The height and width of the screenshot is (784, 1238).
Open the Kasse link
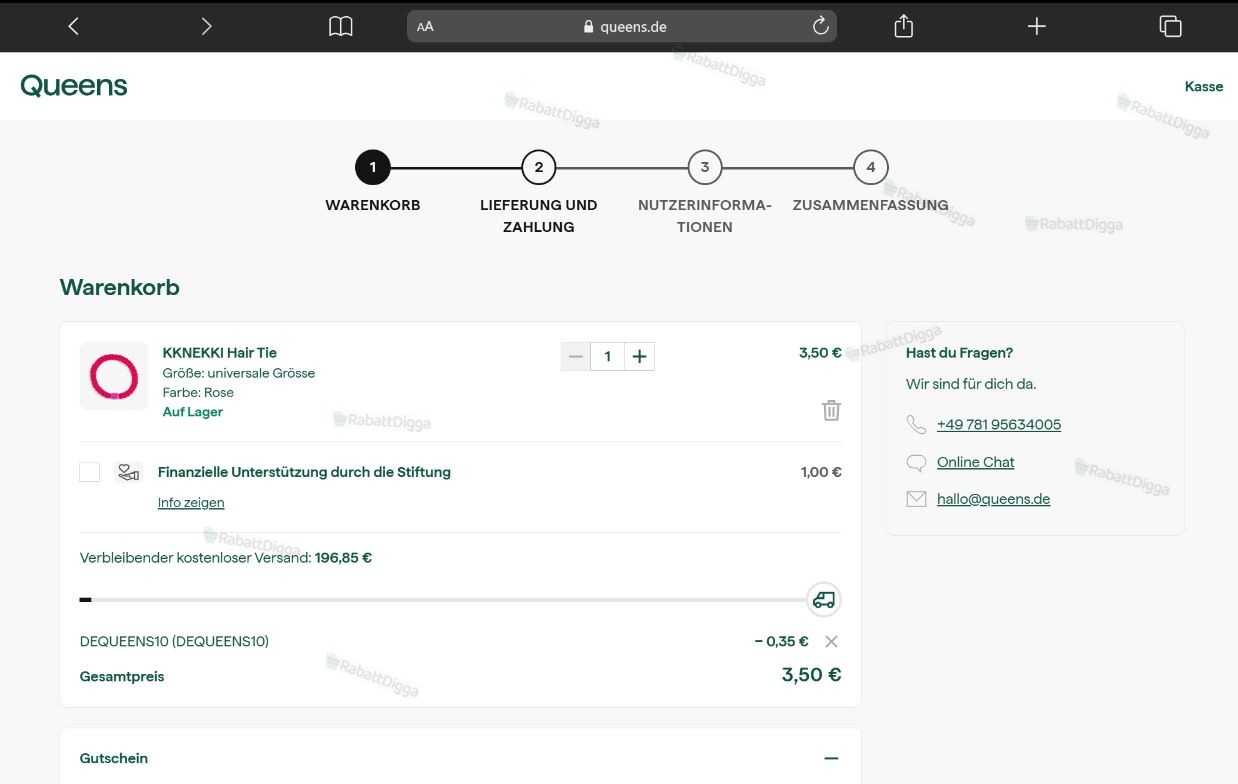click(1204, 87)
